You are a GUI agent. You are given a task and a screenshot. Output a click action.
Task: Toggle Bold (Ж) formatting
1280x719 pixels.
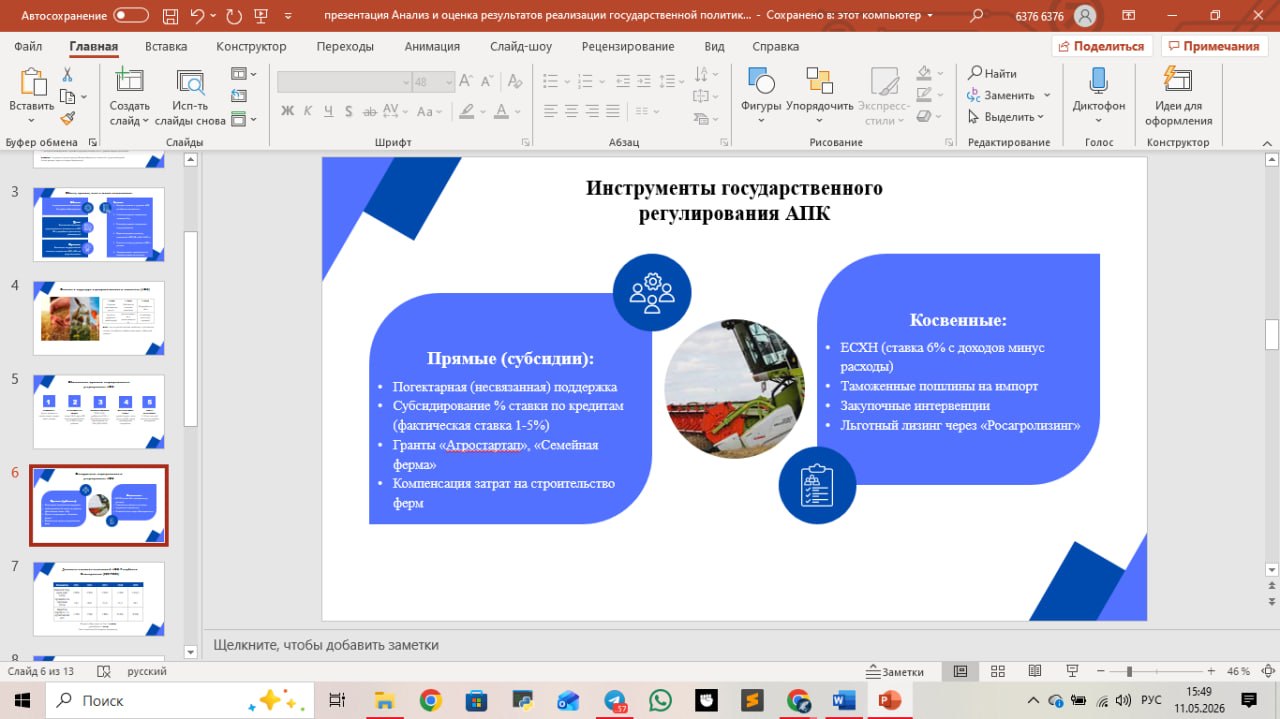tap(287, 111)
